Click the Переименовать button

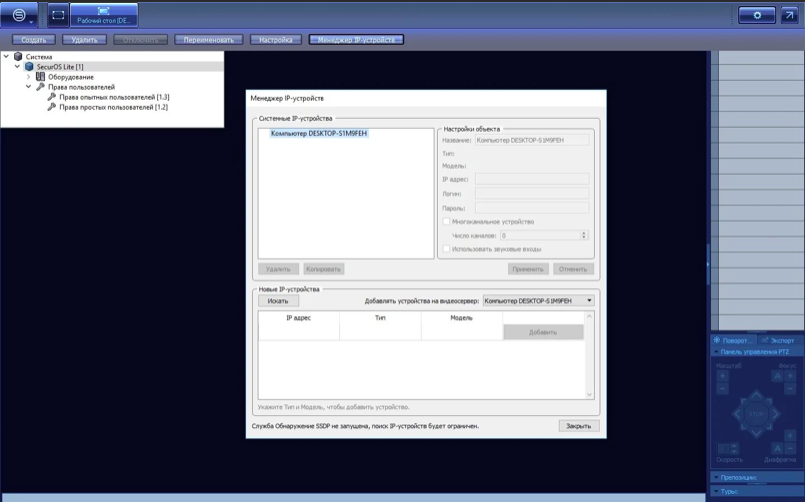click(x=208, y=40)
